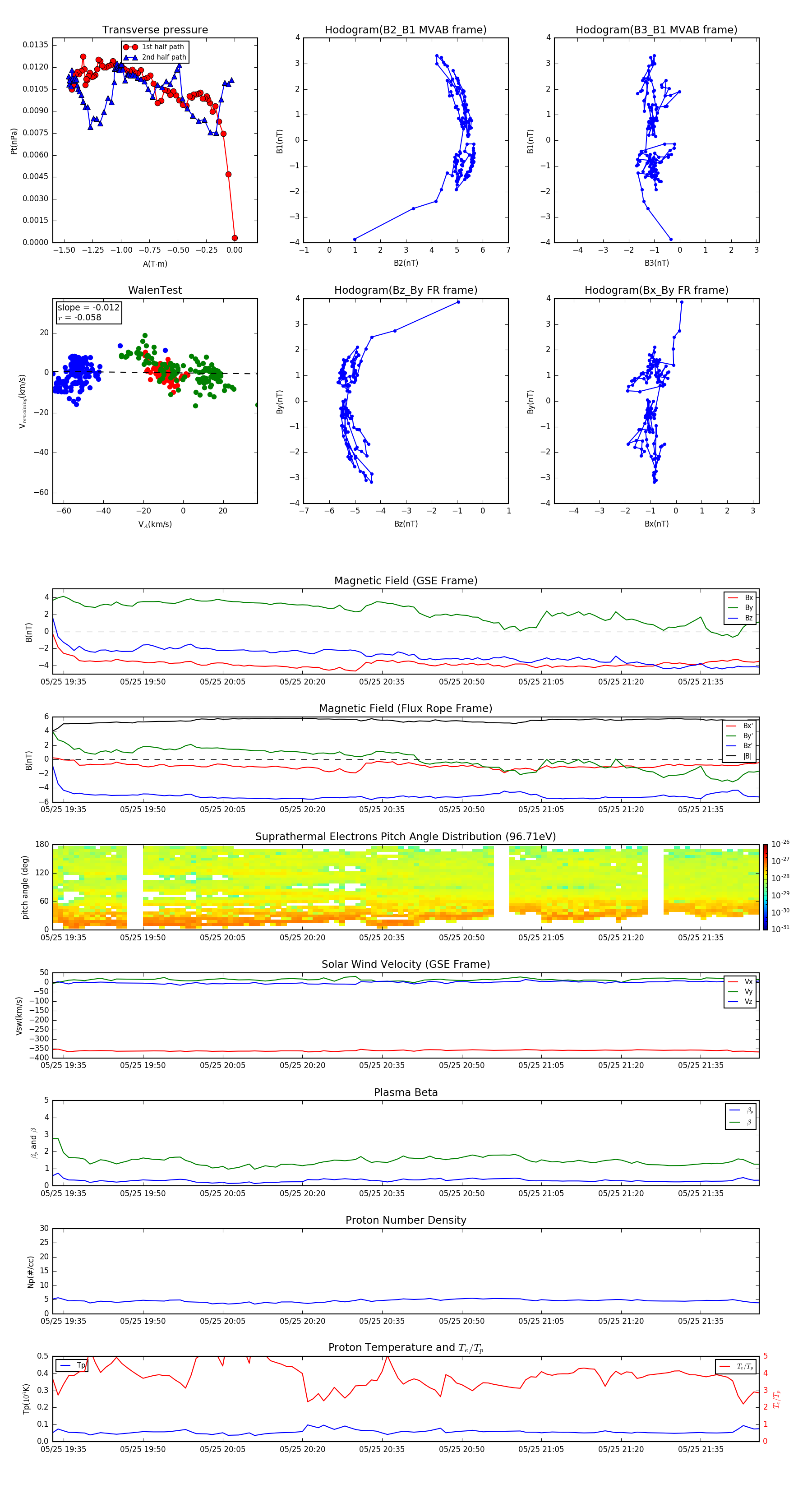Click the Tp legend entry in temperature panel

[72, 1365]
